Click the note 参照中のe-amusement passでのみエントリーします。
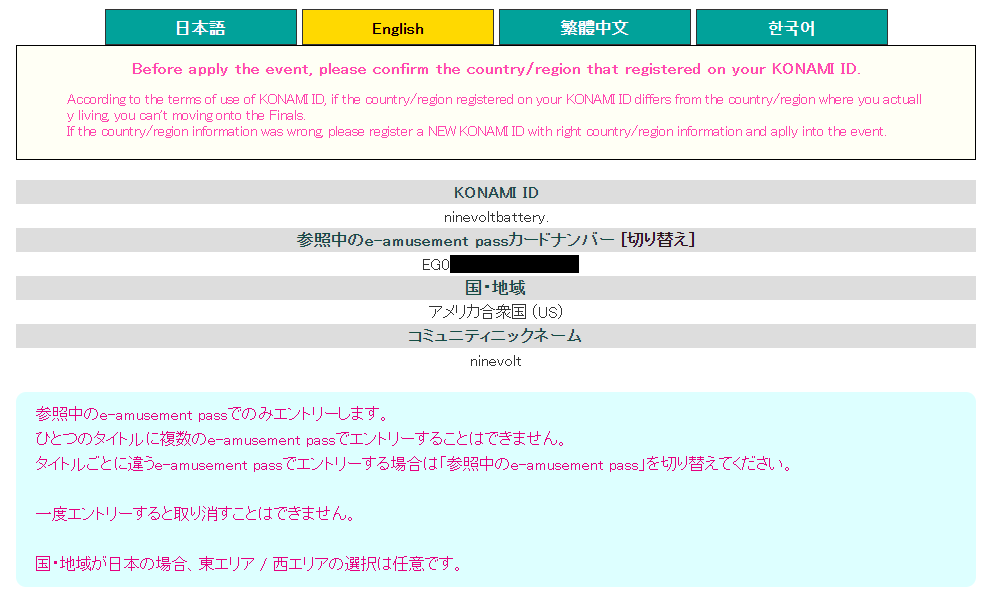The height and width of the screenshot is (599, 991). click(212, 414)
